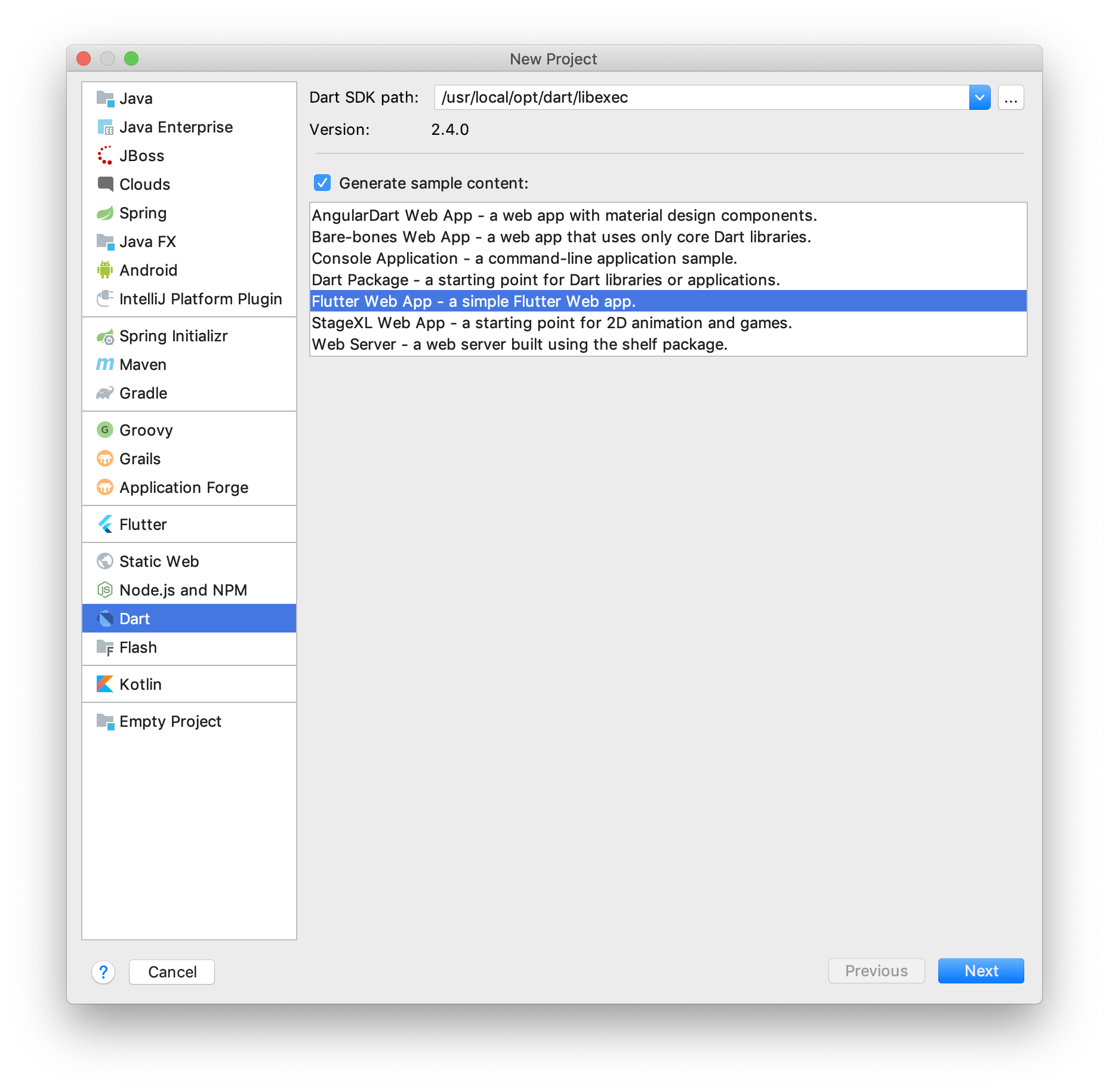Image resolution: width=1109 pixels, height=1092 pixels.
Task: Click the Flutter logo icon
Action: [105, 525]
